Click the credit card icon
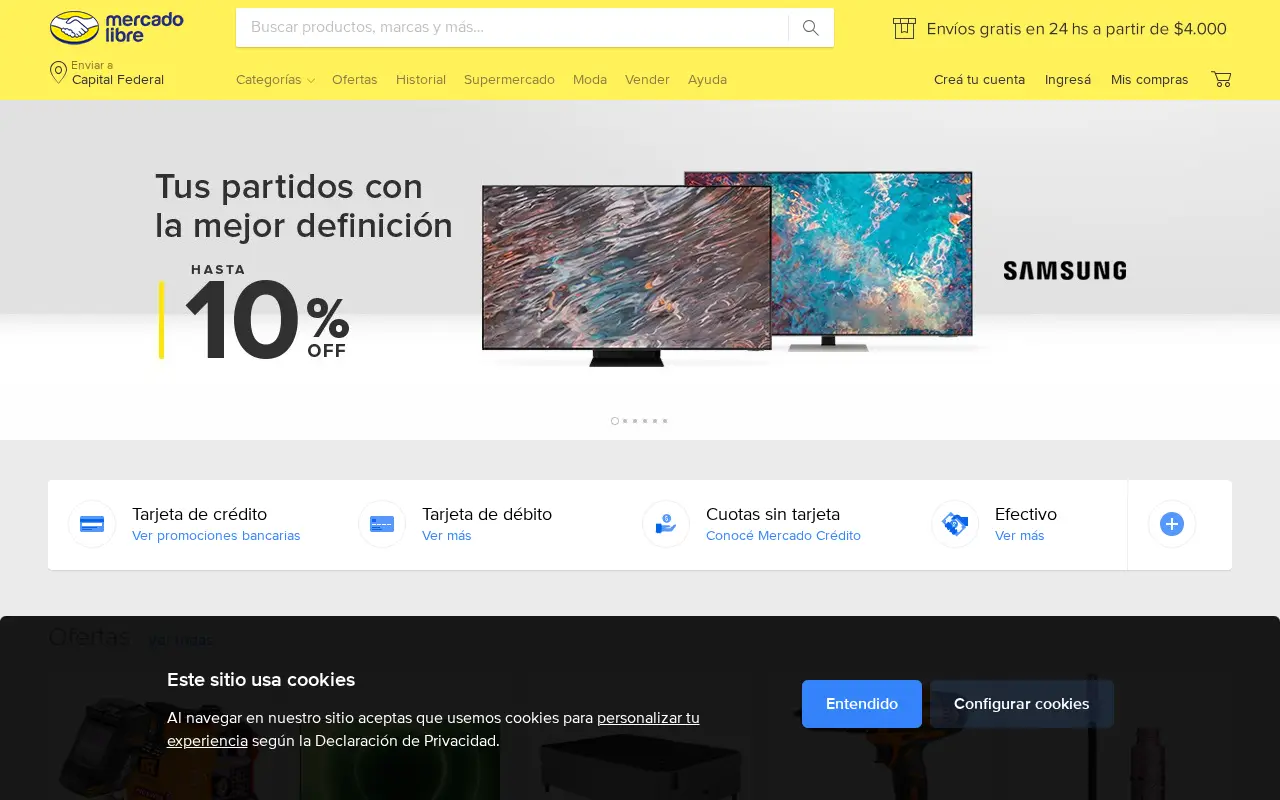 92,524
